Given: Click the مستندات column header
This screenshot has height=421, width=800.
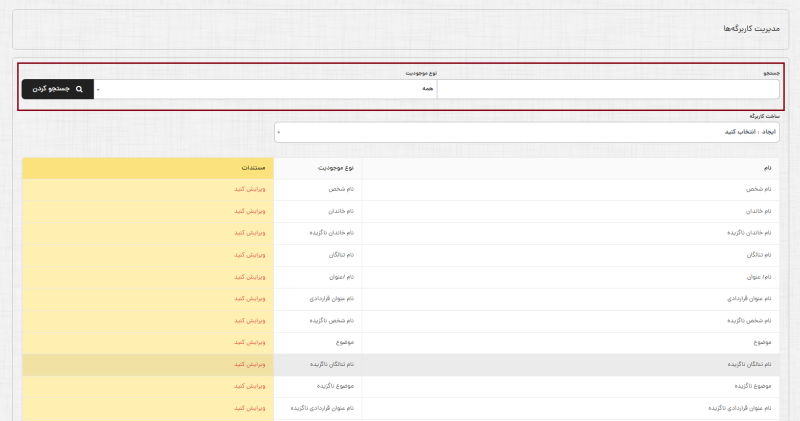Looking at the screenshot, I should [252, 167].
